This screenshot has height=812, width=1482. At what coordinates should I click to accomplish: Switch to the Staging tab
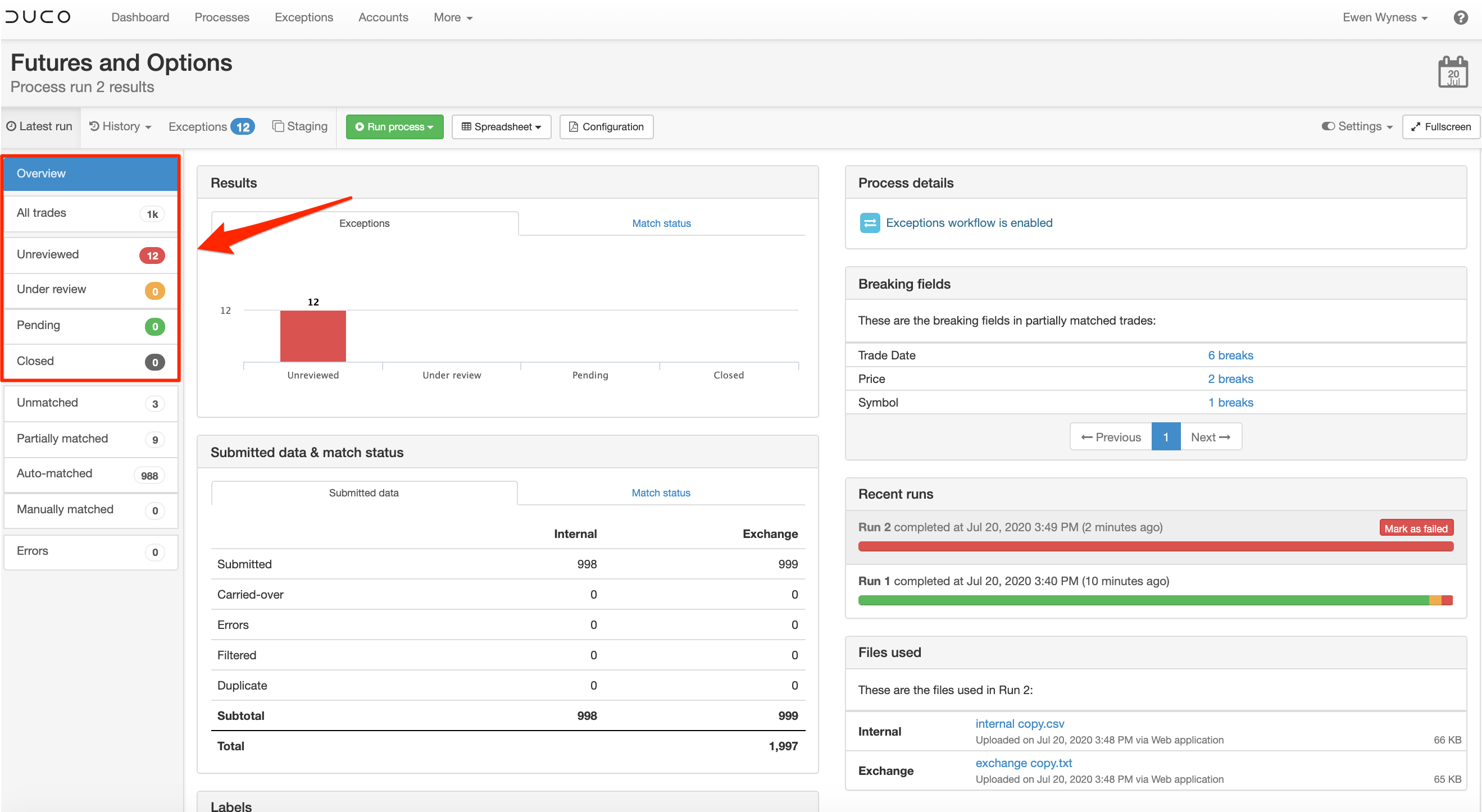pyautogui.click(x=300, y=126)
